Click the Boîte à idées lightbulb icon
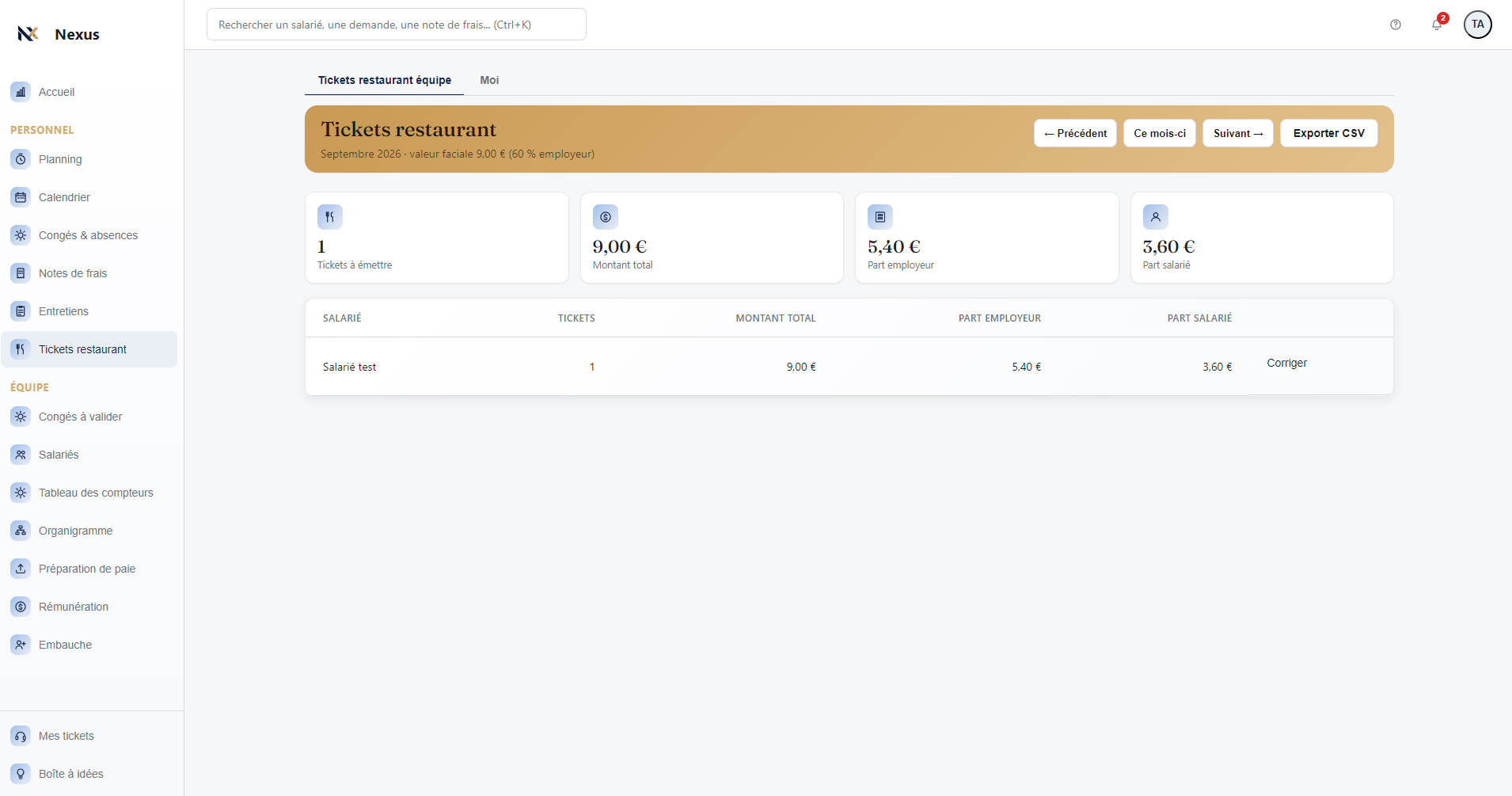The width and height of the screenshot is (1512, 796). pos(21,774)
